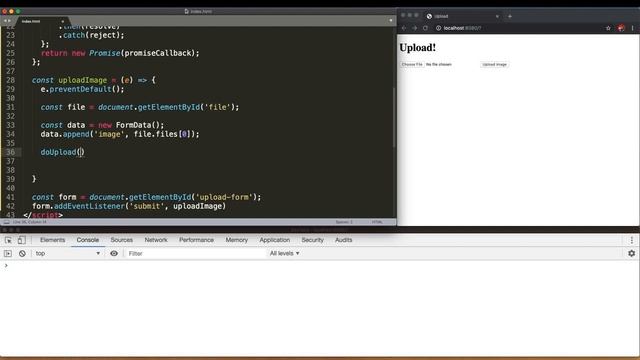Image resolution: width=640 pixels, height=360 pixels.
Task: Bookmark this page with the star icon
Action: pyautogui.click(x=608, y=28)
